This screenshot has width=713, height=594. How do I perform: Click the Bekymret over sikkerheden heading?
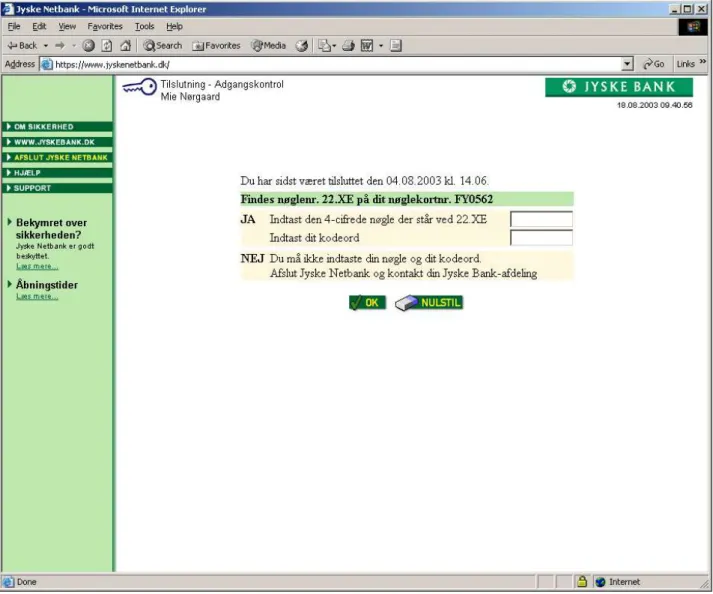51,229
